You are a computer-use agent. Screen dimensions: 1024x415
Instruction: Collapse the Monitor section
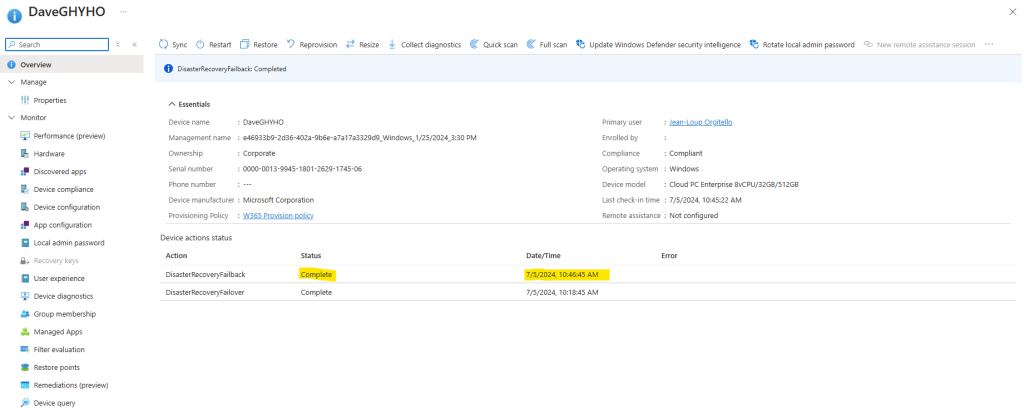12,118
